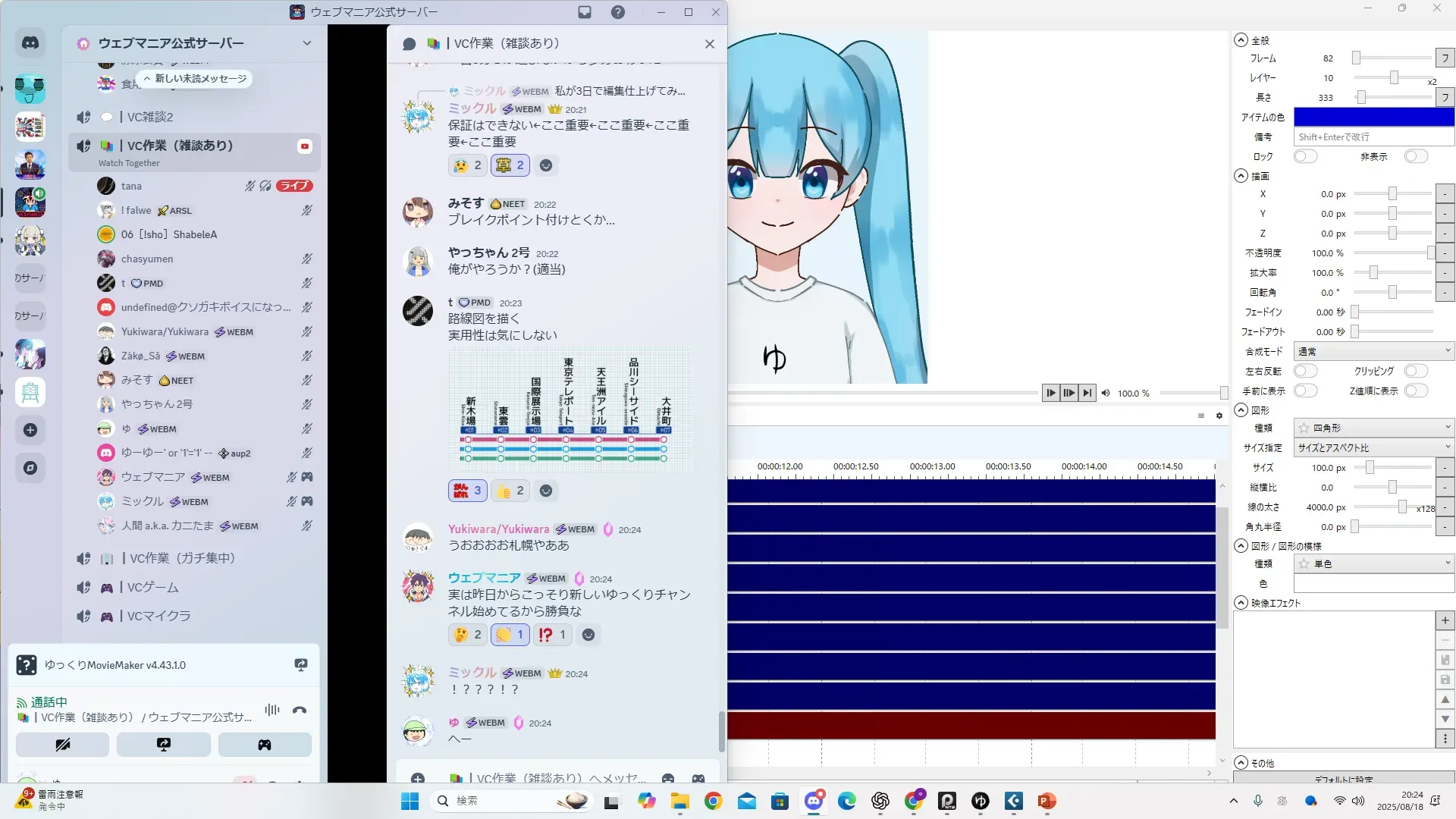Image resolution: width=1456 pixels, height=819 pixels.
Task: Open the VC雑談2 voice channel
Action: [x=150, y=117]
